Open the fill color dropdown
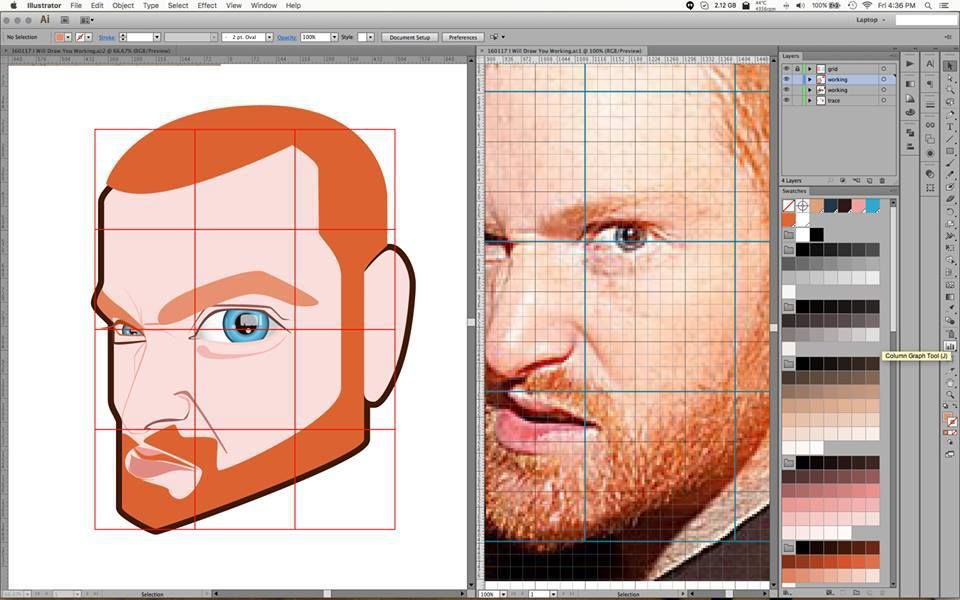The image size is (960, 600). click(68, 37)
